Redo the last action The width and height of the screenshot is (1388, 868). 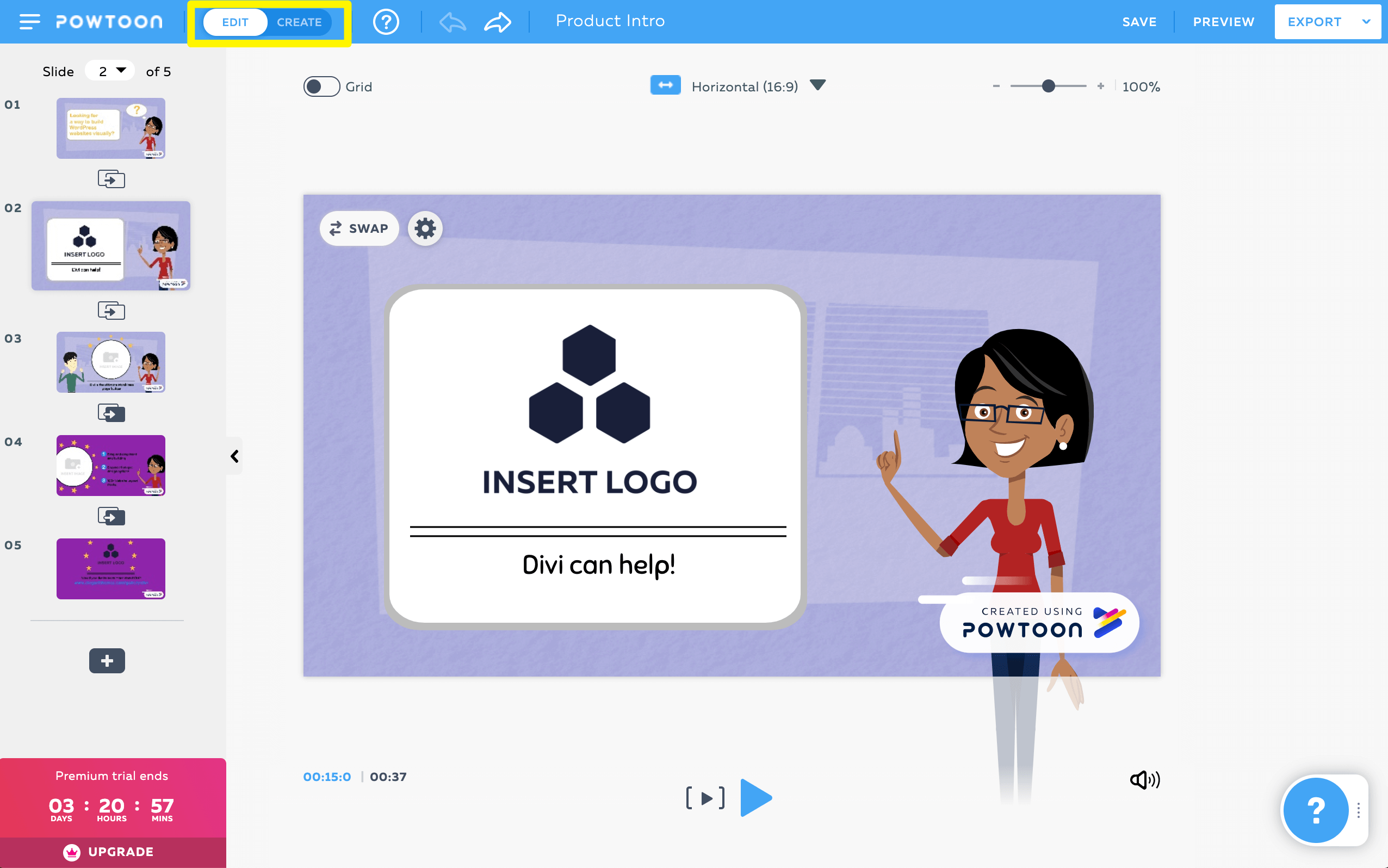(497, 21)
